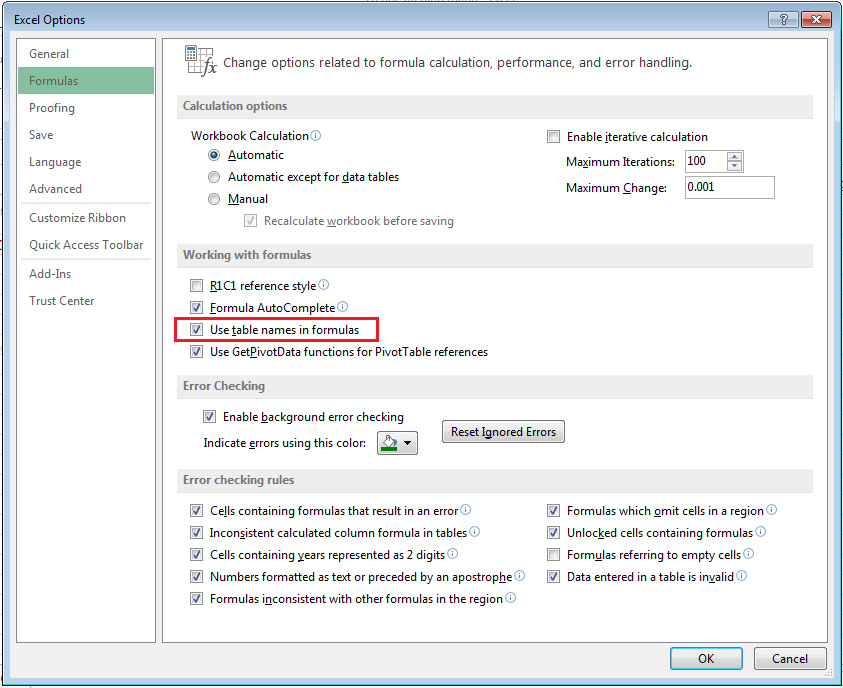Switch to the Trust Center category
The image size is (843, 688).
click(62, 301)
